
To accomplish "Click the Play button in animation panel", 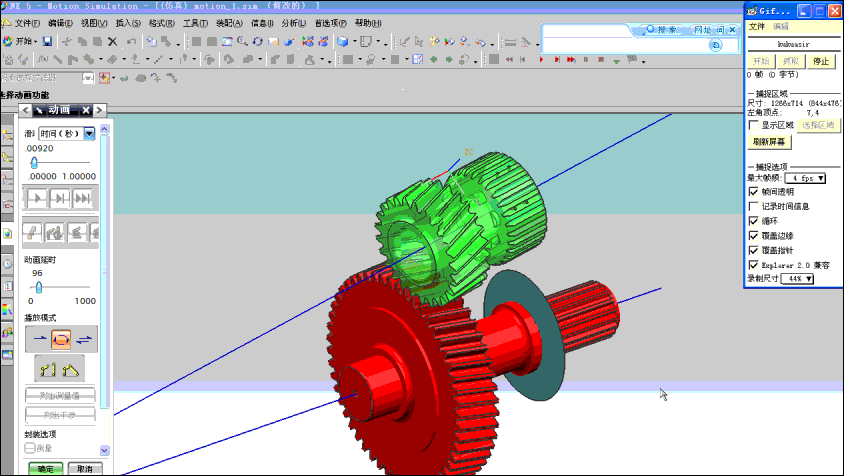I will point(37,199).
